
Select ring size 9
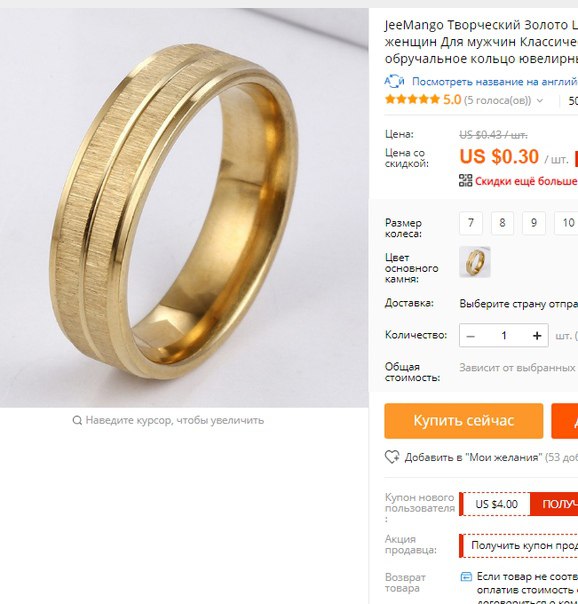coord(534,223)
